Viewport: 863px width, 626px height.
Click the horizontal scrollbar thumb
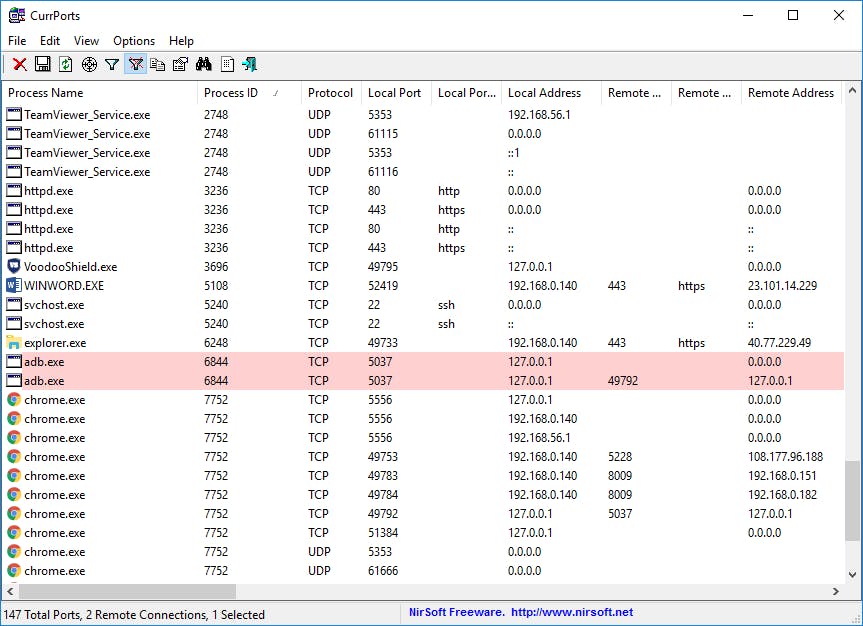(x=128, y=591)
